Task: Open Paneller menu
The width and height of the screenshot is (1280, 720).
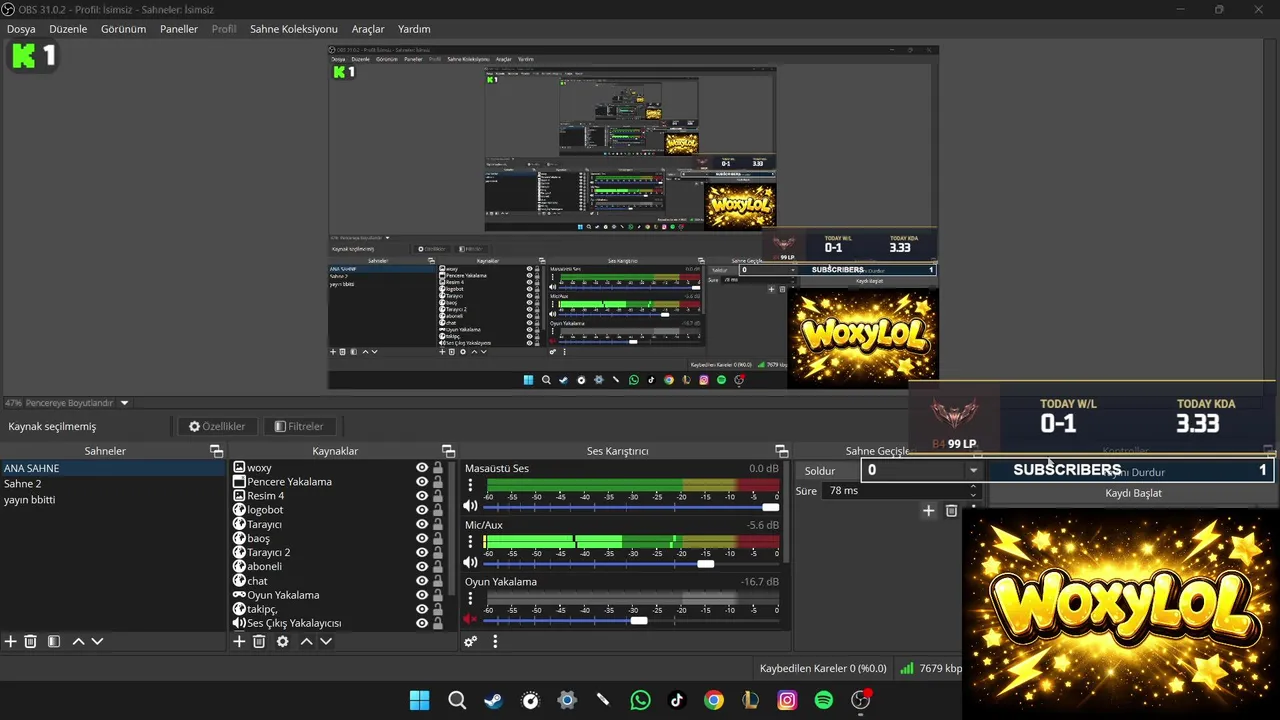Action: coord(179,29)
